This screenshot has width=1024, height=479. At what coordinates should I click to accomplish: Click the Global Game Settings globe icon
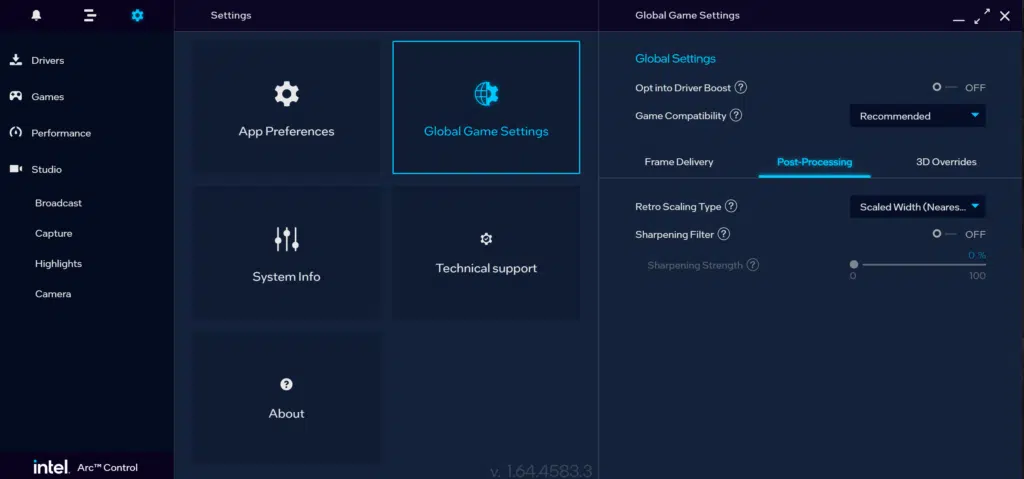tap(486, 94)
